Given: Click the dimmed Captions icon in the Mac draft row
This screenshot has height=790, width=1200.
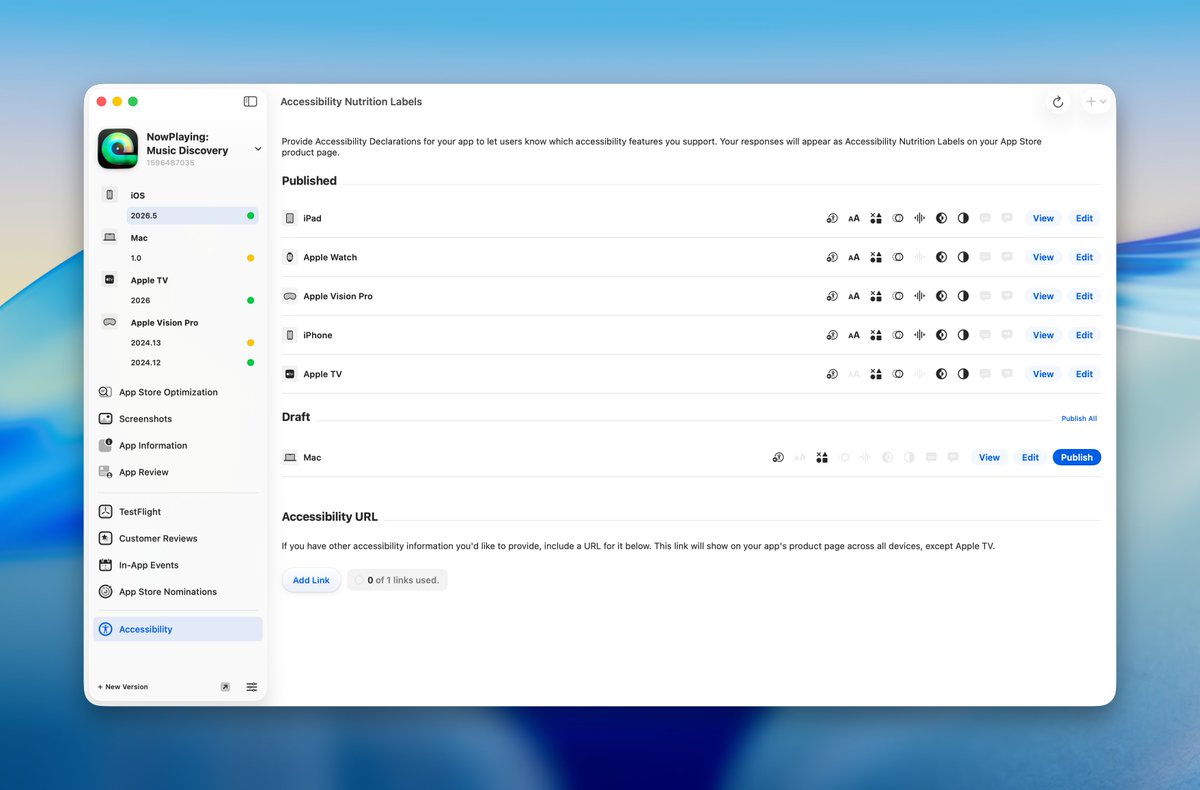Looking at the screenshot, I should (x=931, y=457).
